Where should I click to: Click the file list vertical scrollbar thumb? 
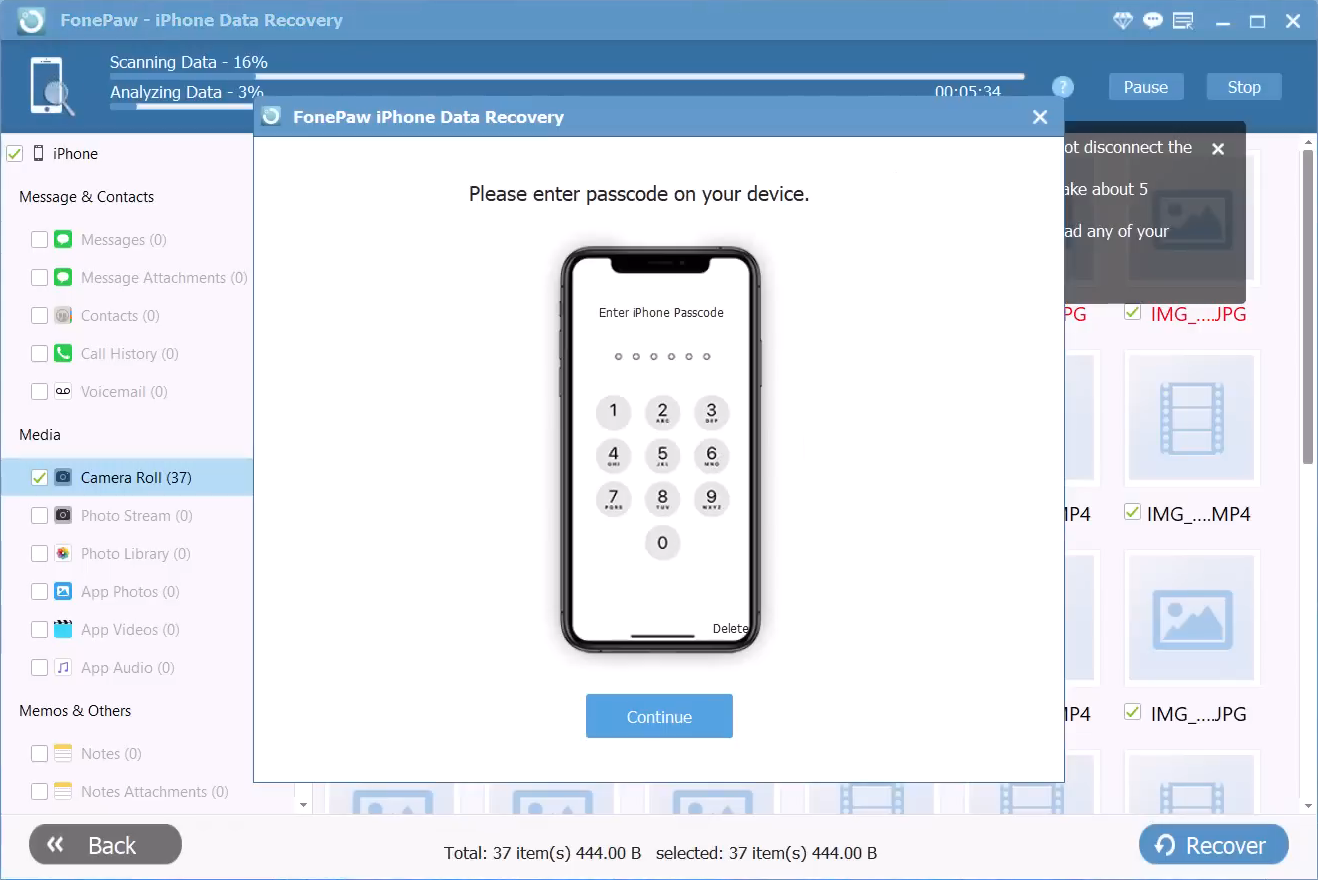click(1308, 307)
